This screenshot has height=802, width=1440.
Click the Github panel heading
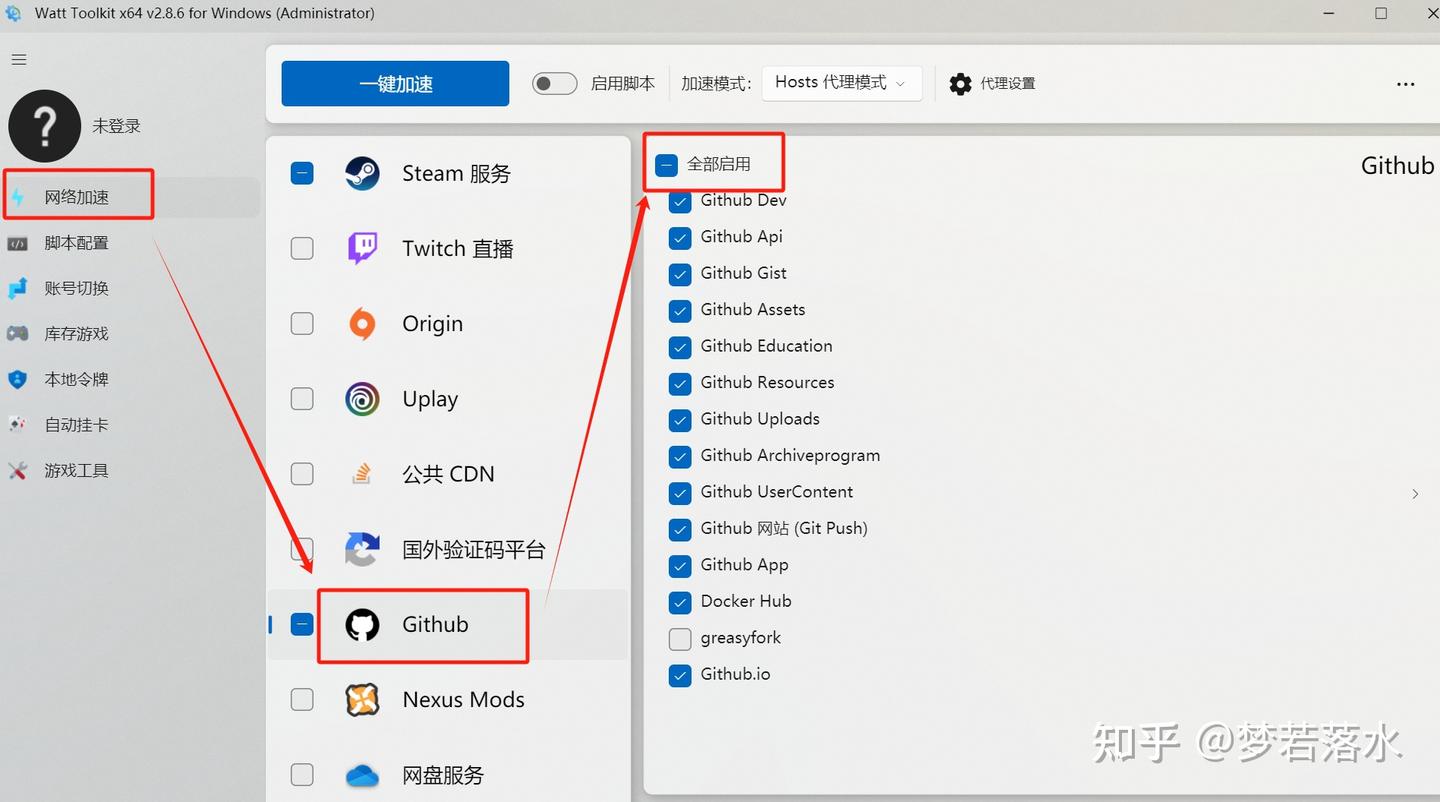[x=1398, y=166]
